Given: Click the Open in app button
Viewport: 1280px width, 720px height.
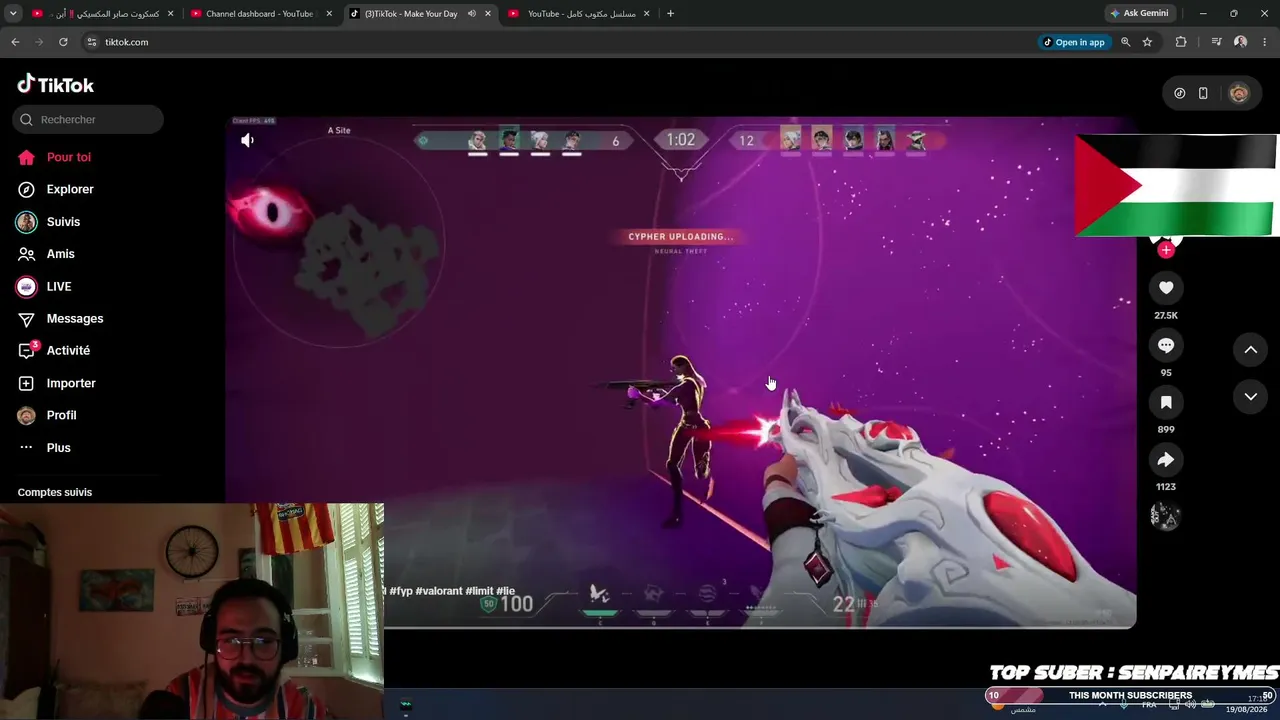Looking at the screenshot, I should click(x=1074, y=42).
